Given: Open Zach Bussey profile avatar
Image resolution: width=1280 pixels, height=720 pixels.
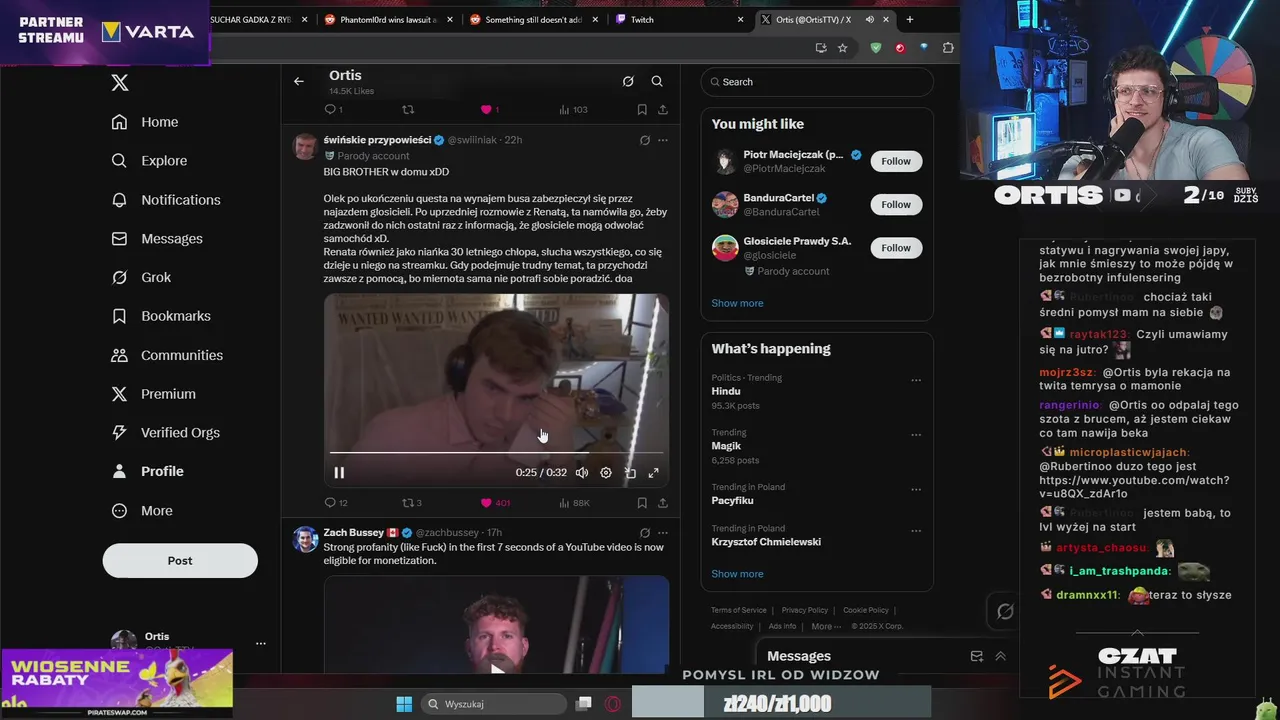Looking at the screenshot, I should (x=305, y=540).
